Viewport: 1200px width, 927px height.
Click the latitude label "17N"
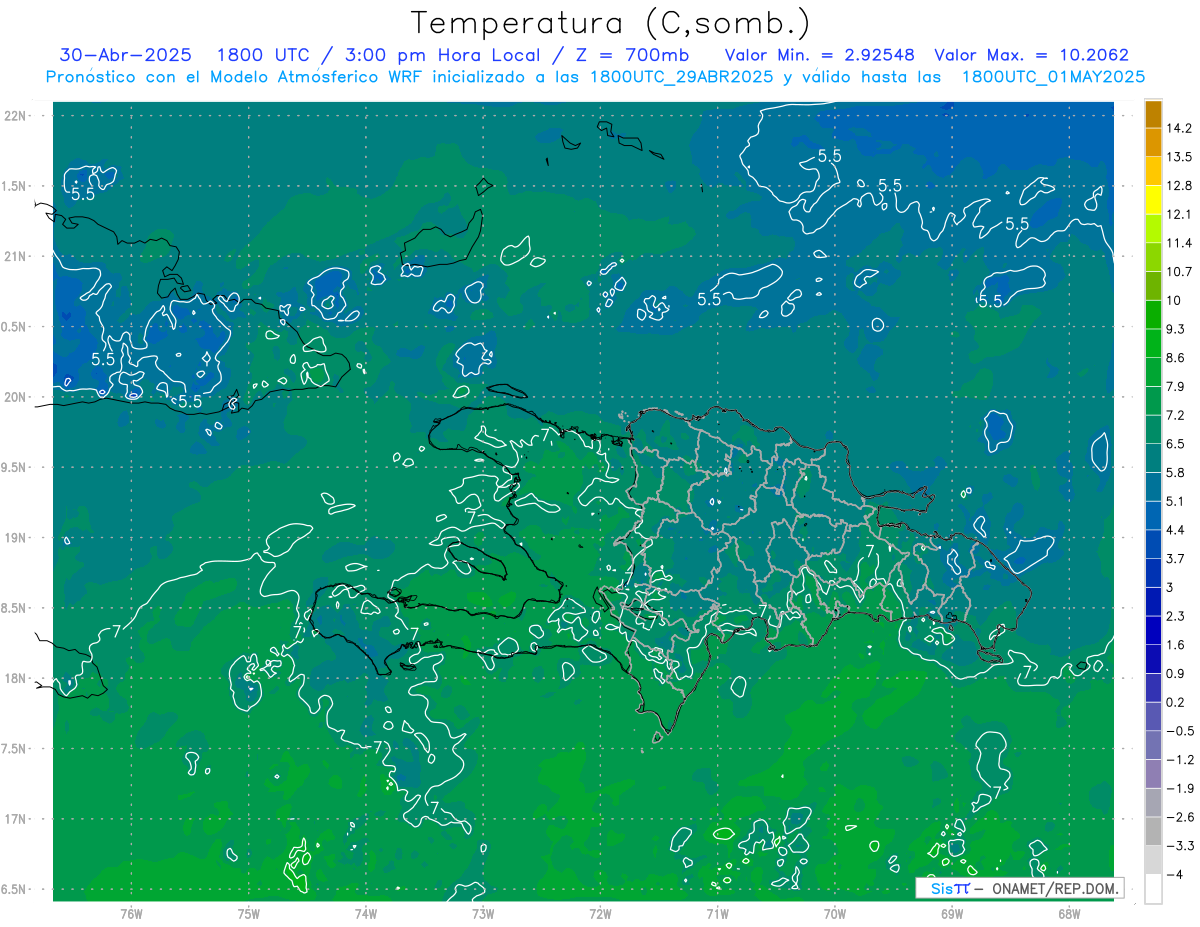click(17, 819)
